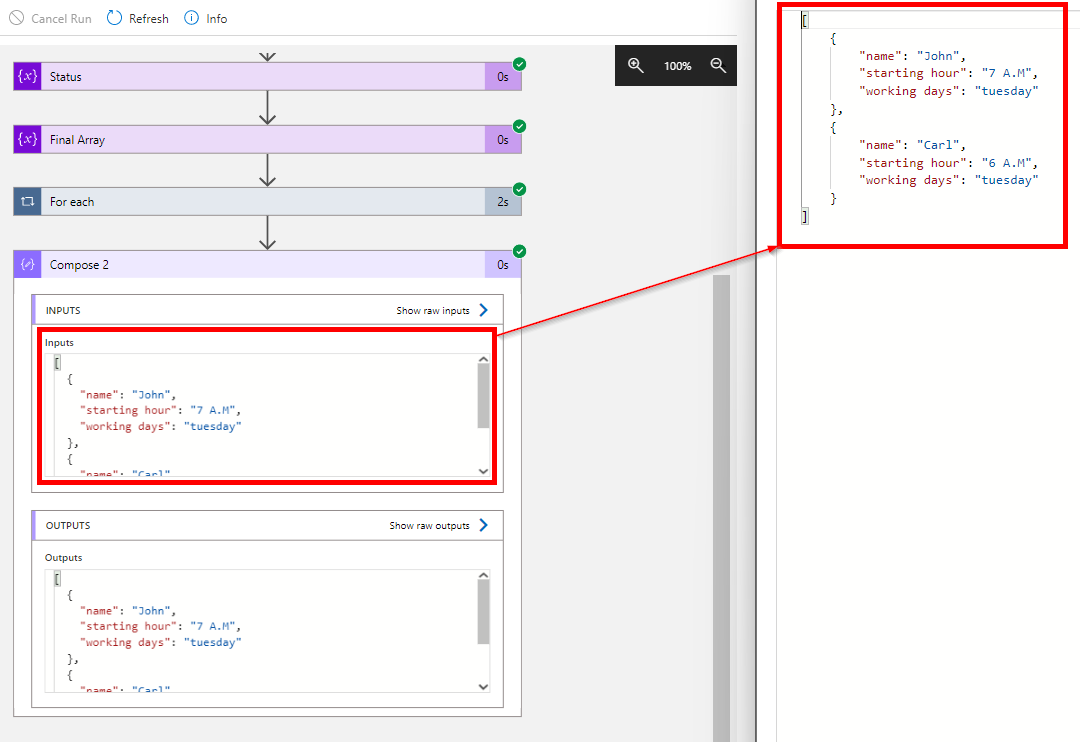Click Outputs box scroll up arrow

(x=484, y=575)
